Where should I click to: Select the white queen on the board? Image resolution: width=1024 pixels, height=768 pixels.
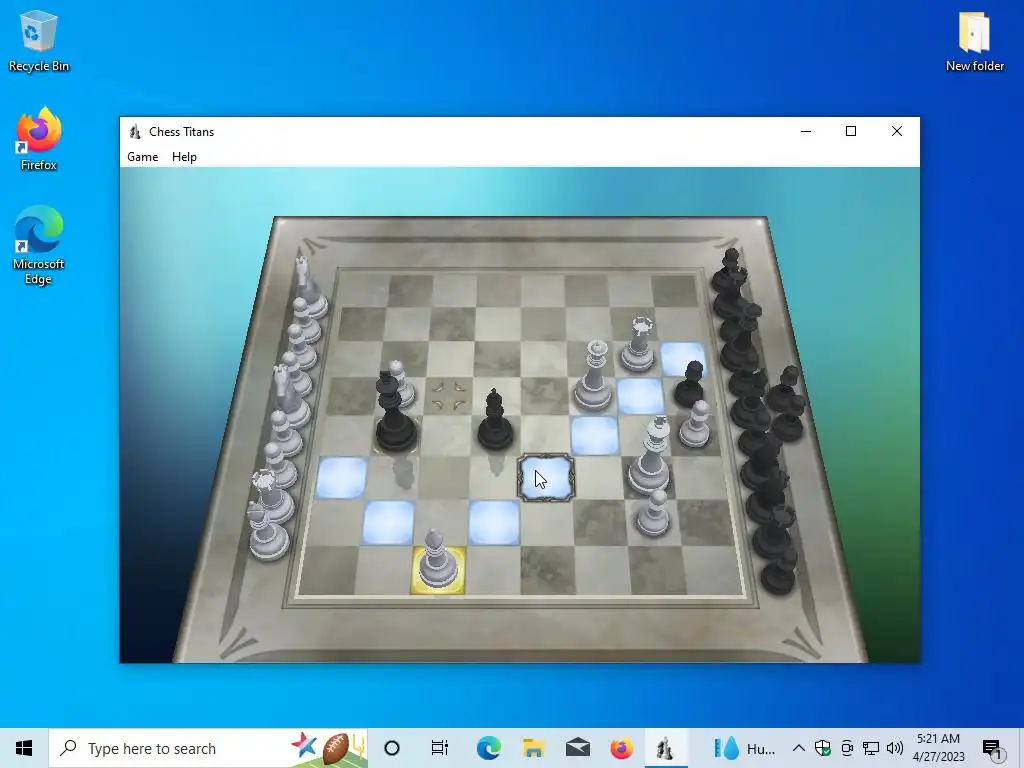(x=593, y=376)
